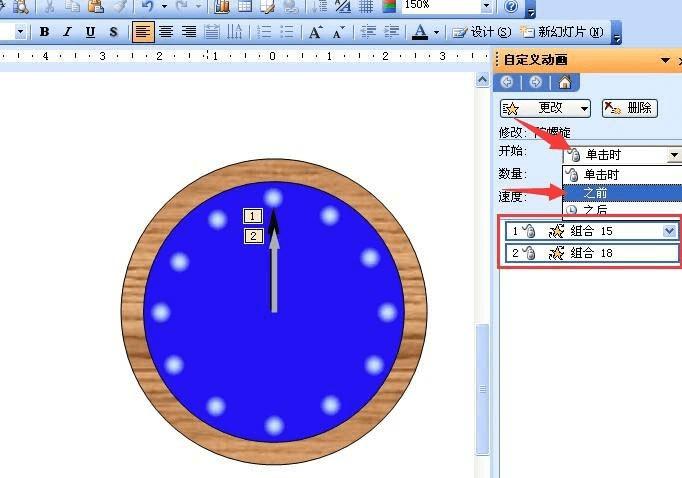682x478 pixels.
Task: Select the gray clock hand arrow
Action: point(274,272)
